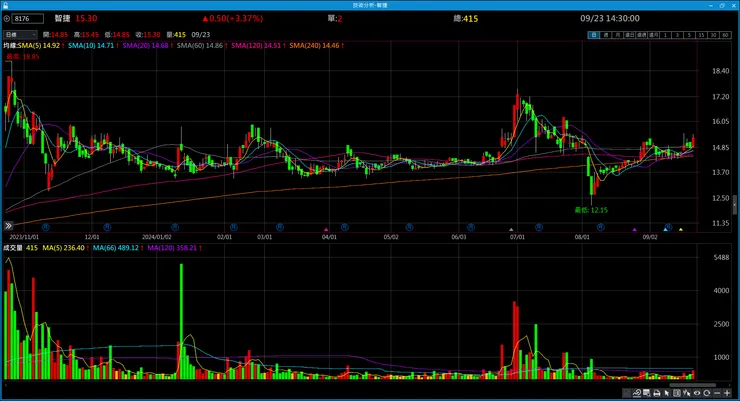Click the drawing cursor tool icon
Viewport: 740px width, 401px height.
tap(687, 393)
